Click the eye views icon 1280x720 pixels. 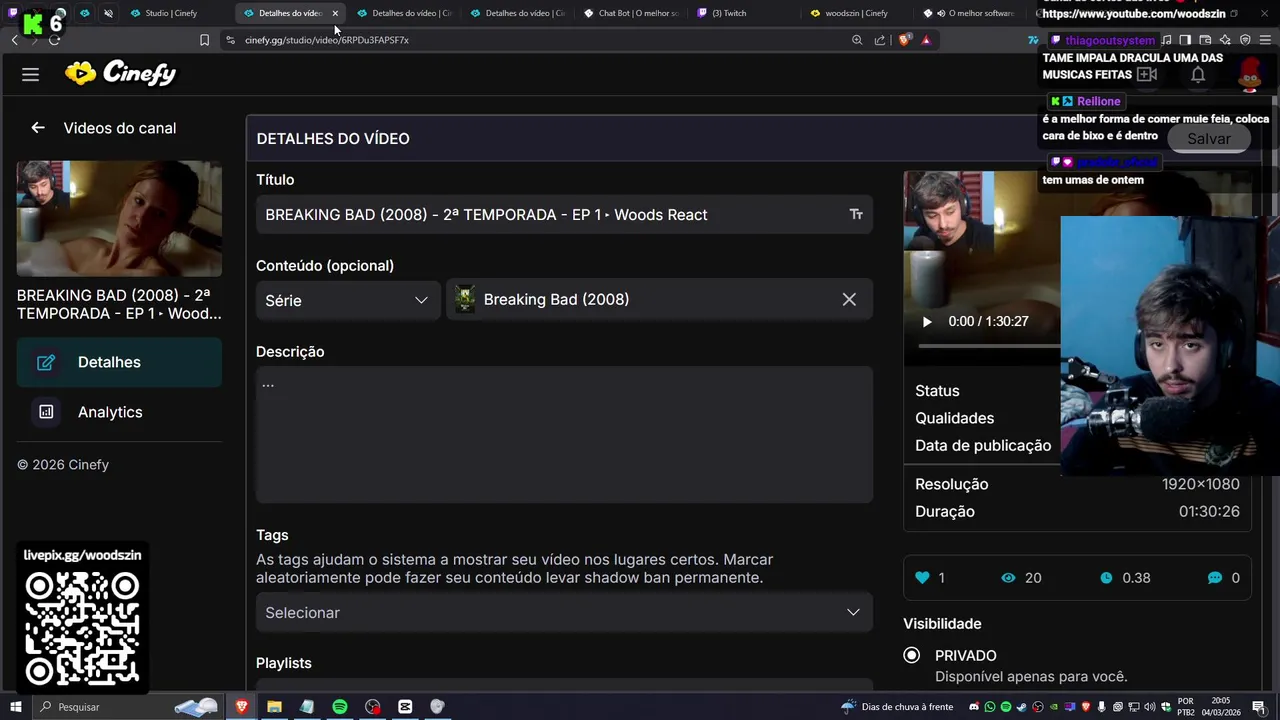click(1008, 578)
